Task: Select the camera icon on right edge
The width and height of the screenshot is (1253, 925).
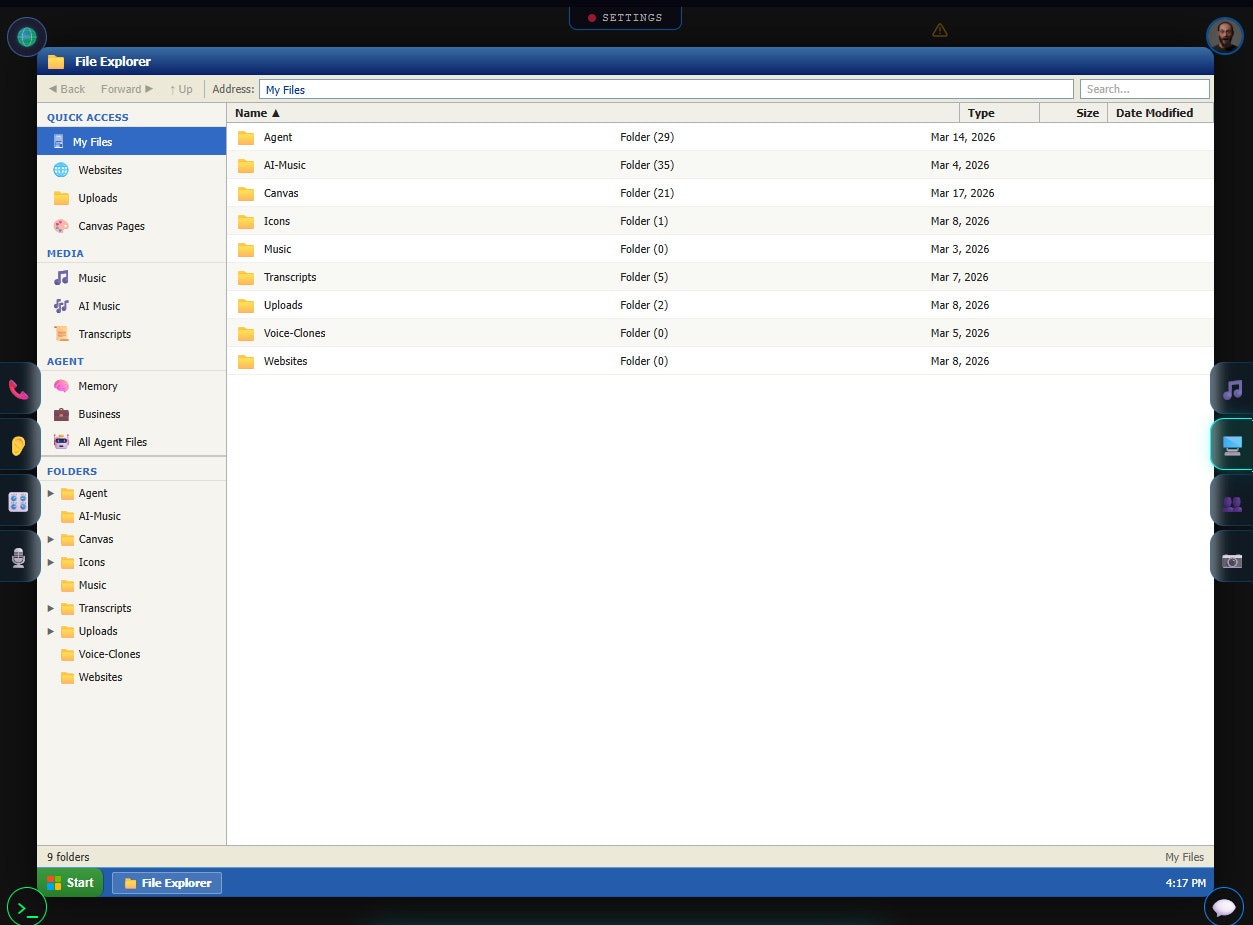Action: (x=1235, y=557)
